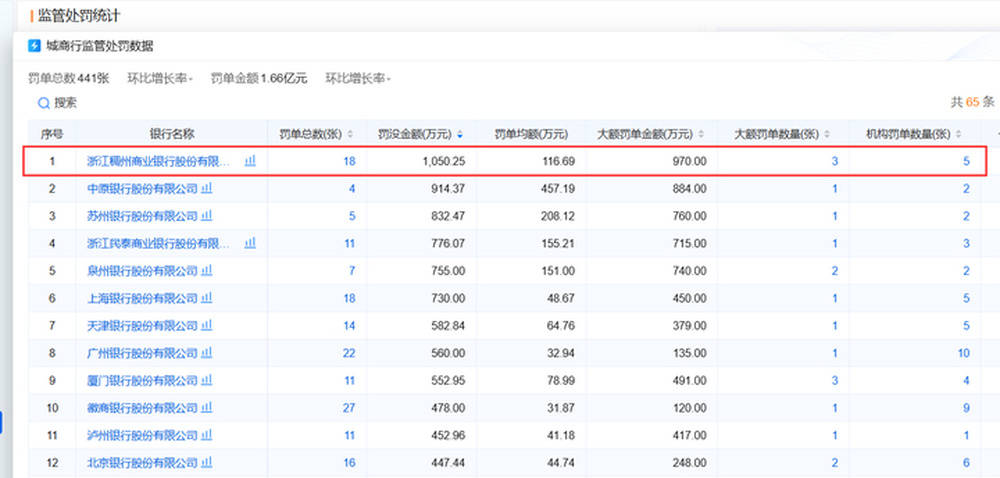
Task: Open the bank name link in row 1
Action: tap(159, 161)
